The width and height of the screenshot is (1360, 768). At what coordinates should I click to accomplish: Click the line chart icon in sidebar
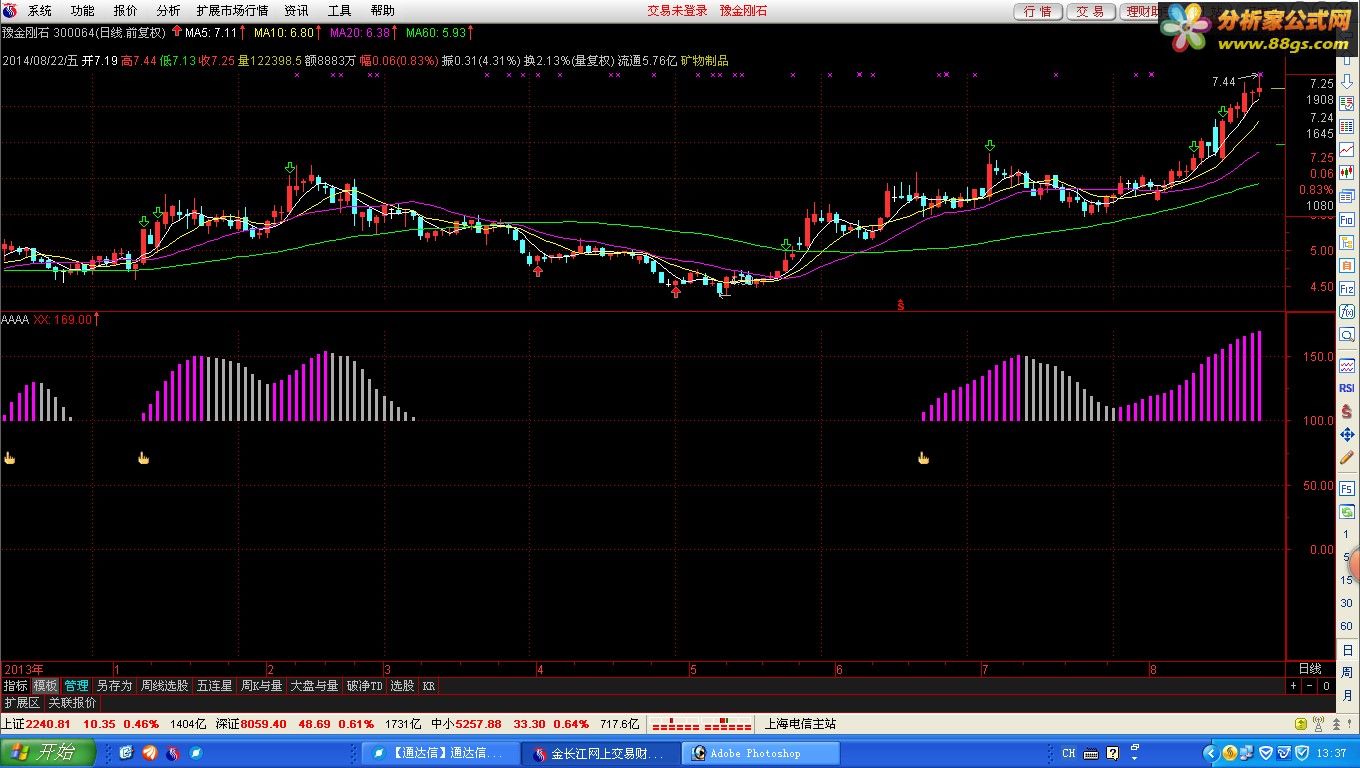pyautogui.click(x=1347, y=149)
